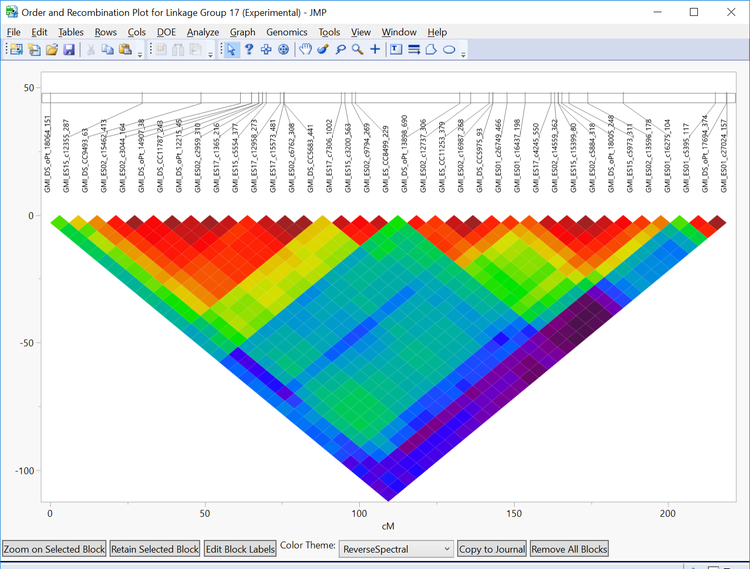The image size is (750, 569).
Task: Click the JMP application icon in title bar
Action: 11,12
